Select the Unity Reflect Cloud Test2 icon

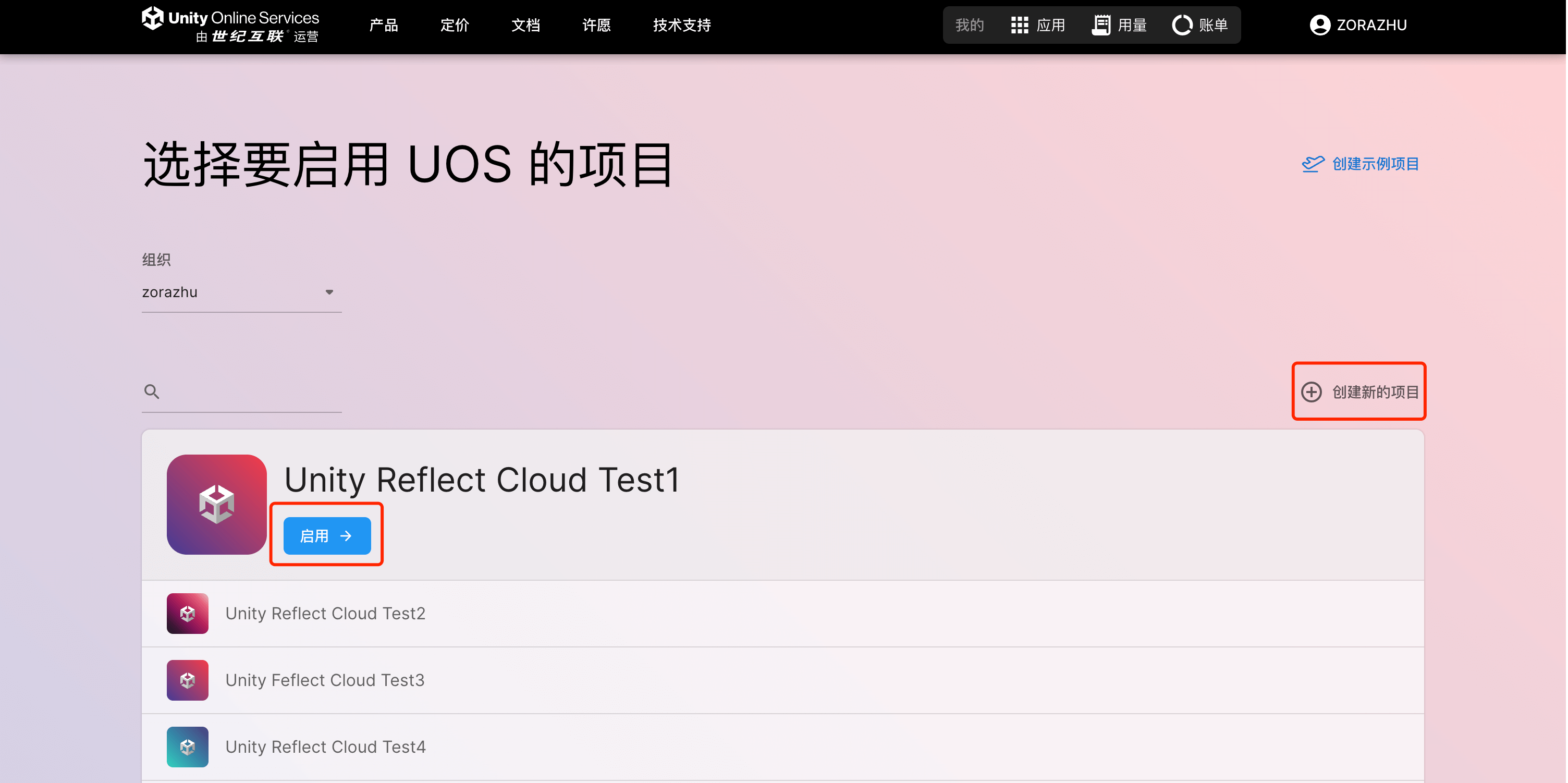point(188,613)
